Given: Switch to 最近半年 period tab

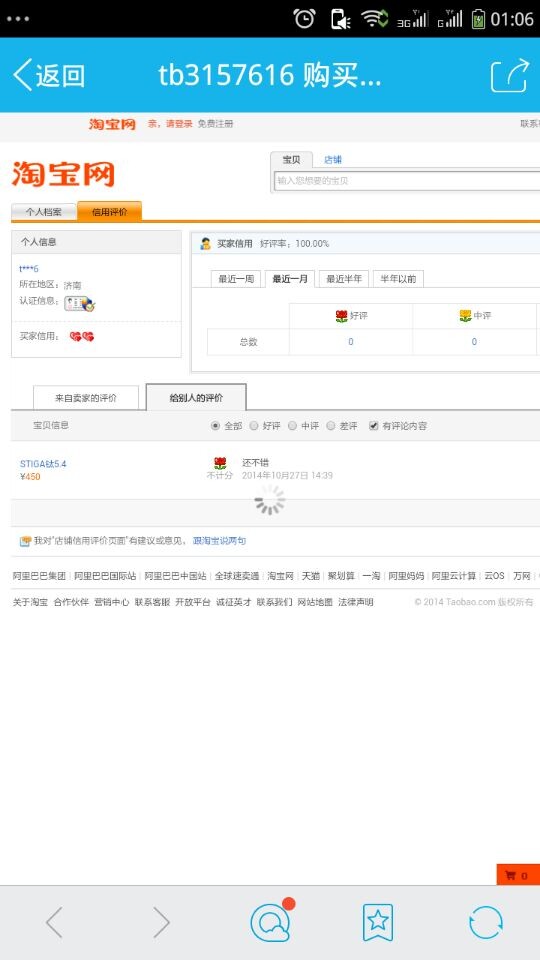Looking at the screenshot, I should point(344,279).
